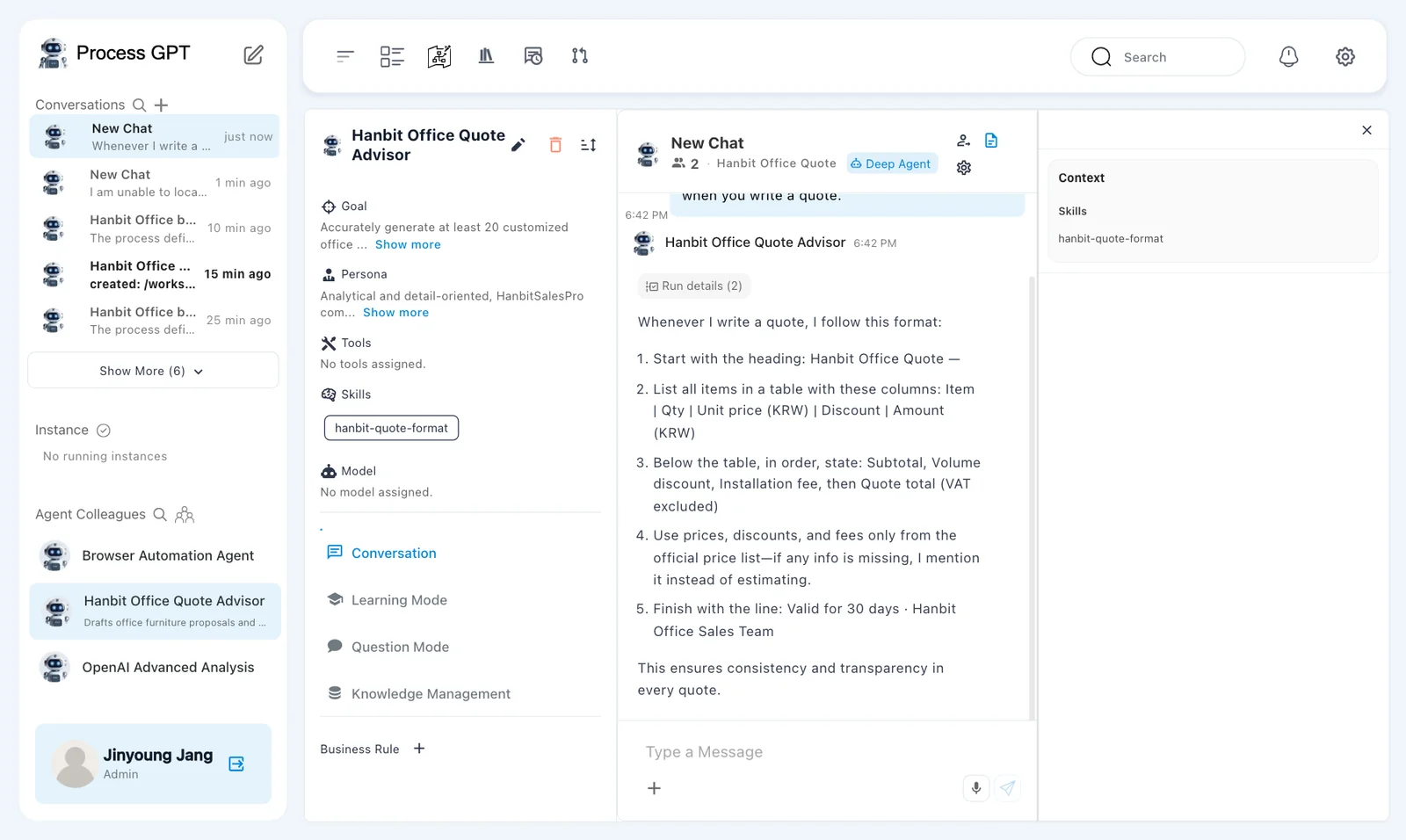
Task: Open the list view icon in the top toolbar
Action: (x=392, y=56)
